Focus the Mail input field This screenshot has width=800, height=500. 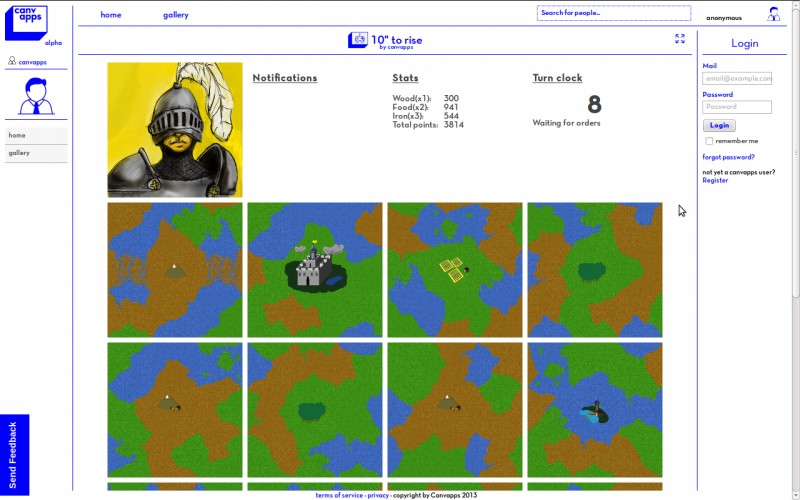click(737, 78)
